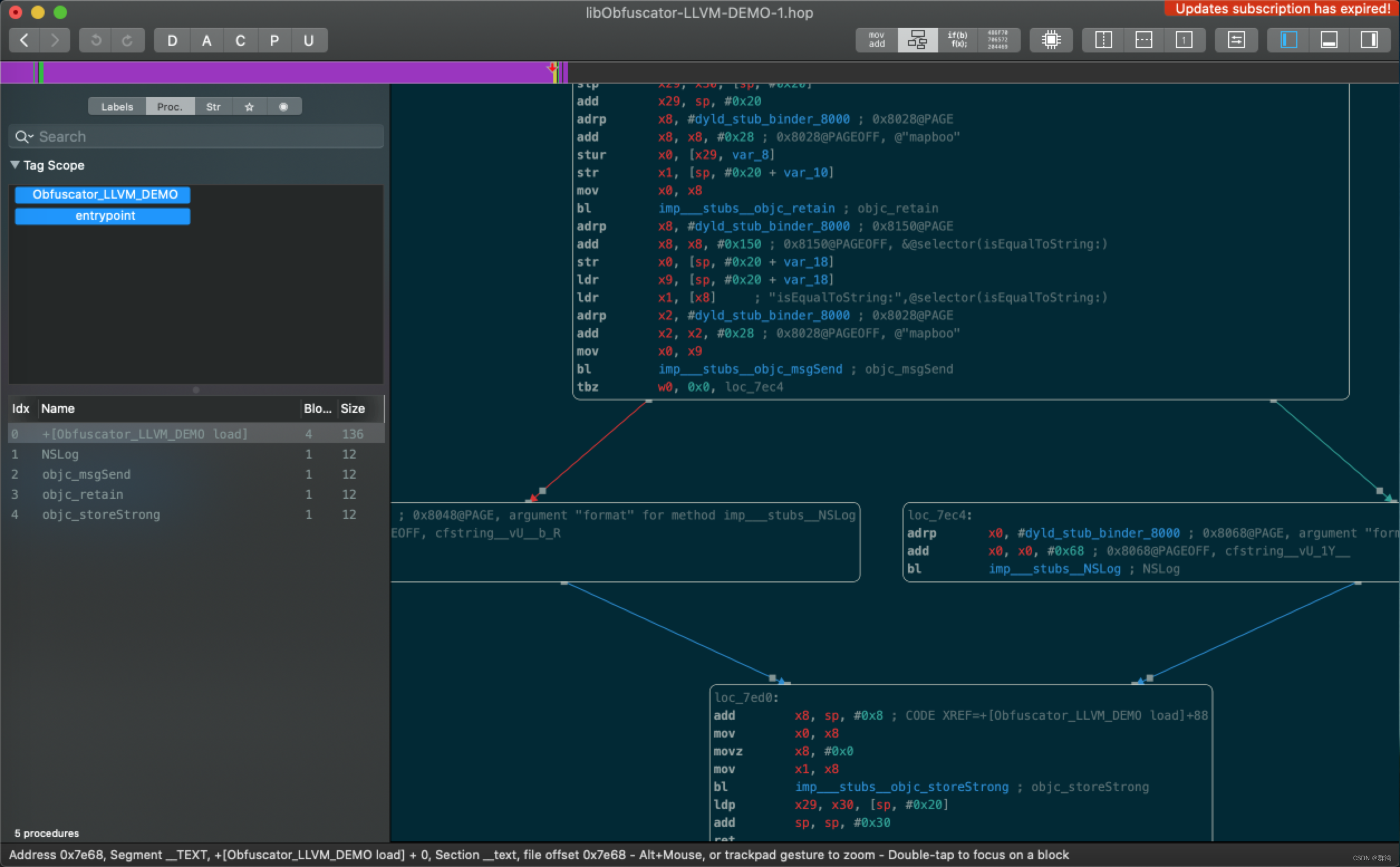The image size is (1400, 867).
Task: Click the purple segment navigation bar
Action: coord(287,73)
